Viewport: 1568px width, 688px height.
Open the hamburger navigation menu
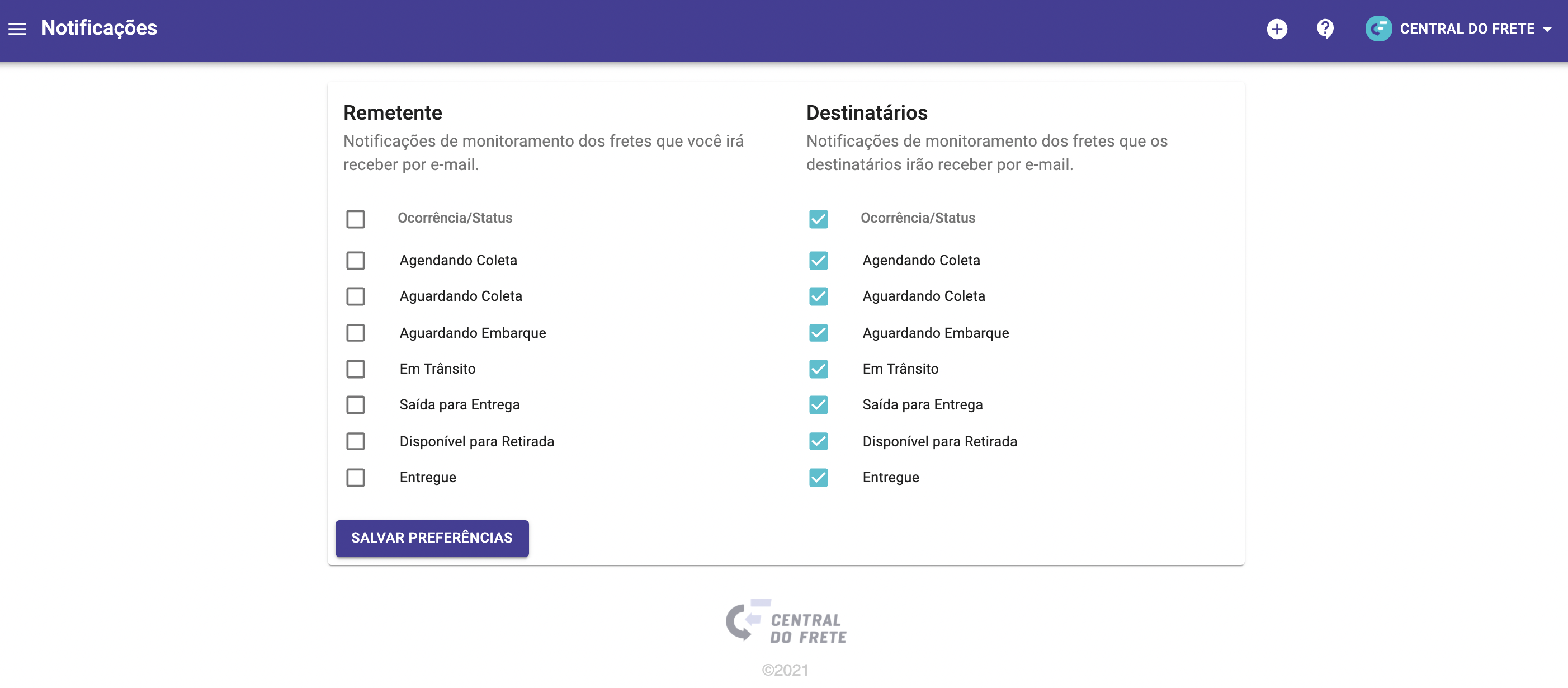pos(17,29)
